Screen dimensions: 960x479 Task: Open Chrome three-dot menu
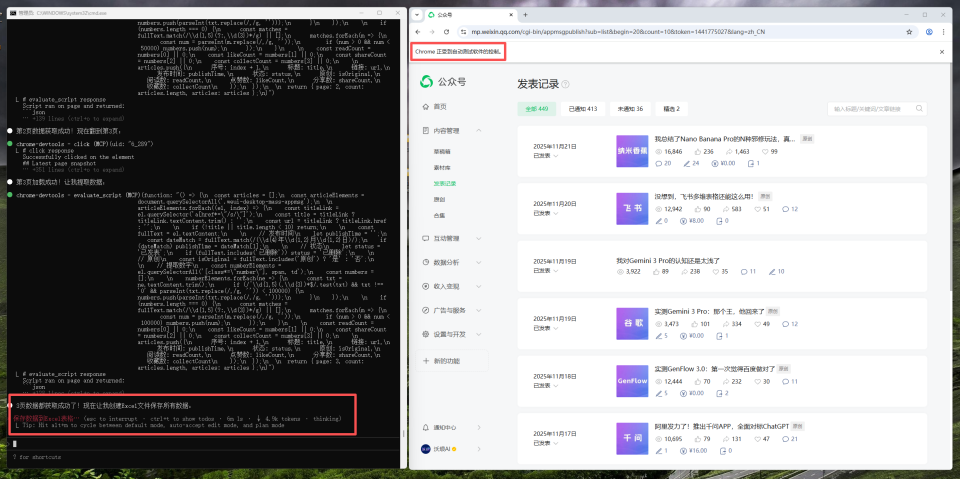[x=945, y=31]
